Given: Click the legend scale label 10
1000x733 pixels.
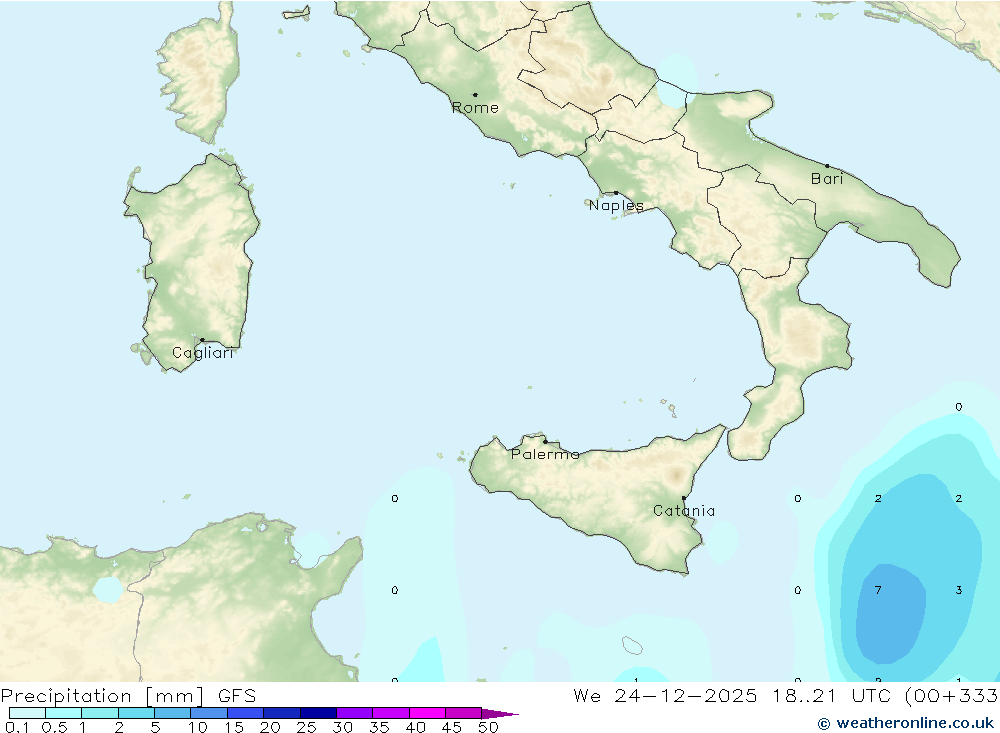Looking at the screenshot, I should (198, 727).
